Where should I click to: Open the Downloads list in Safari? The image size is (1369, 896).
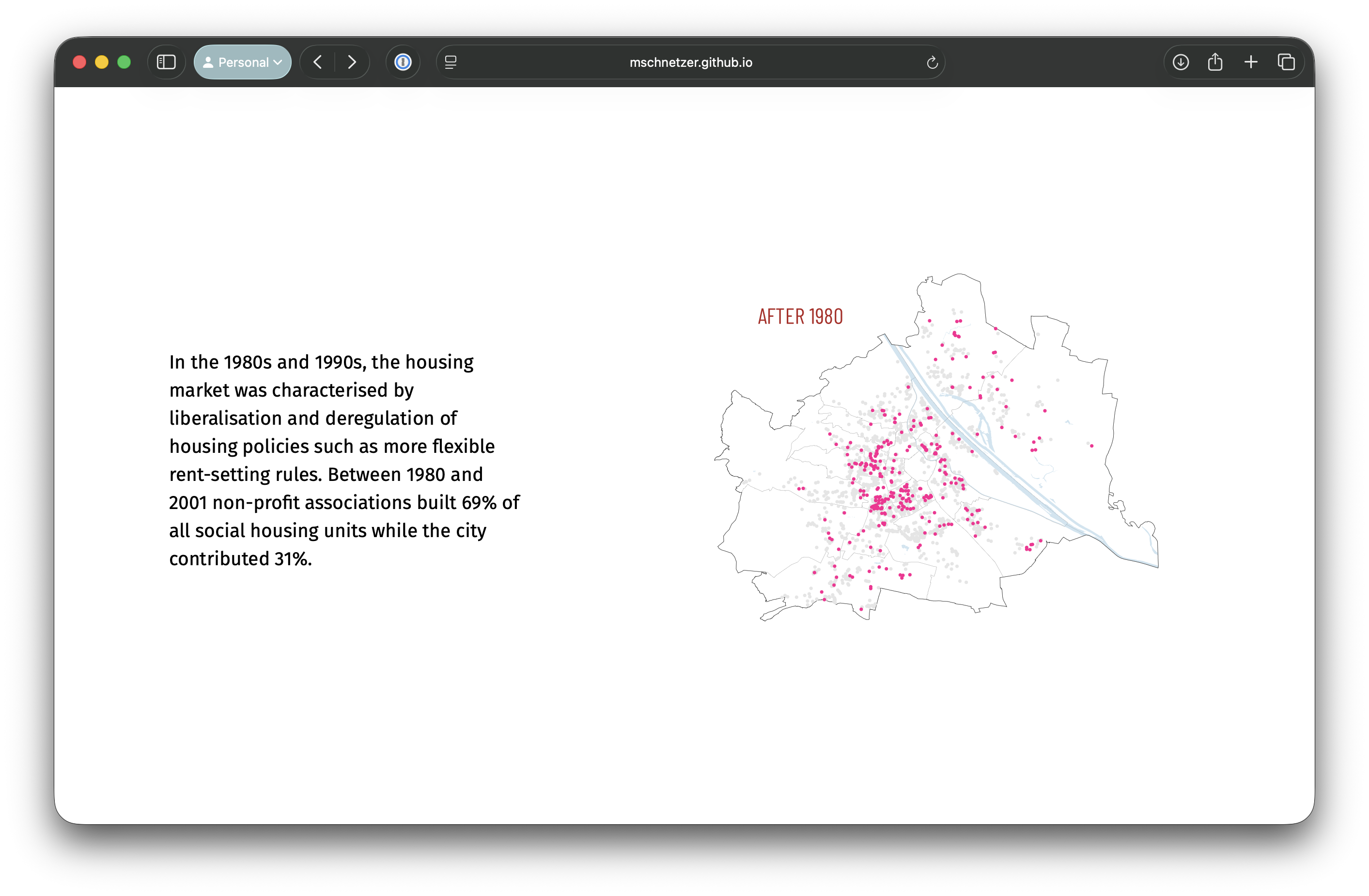pos(1181,62)
